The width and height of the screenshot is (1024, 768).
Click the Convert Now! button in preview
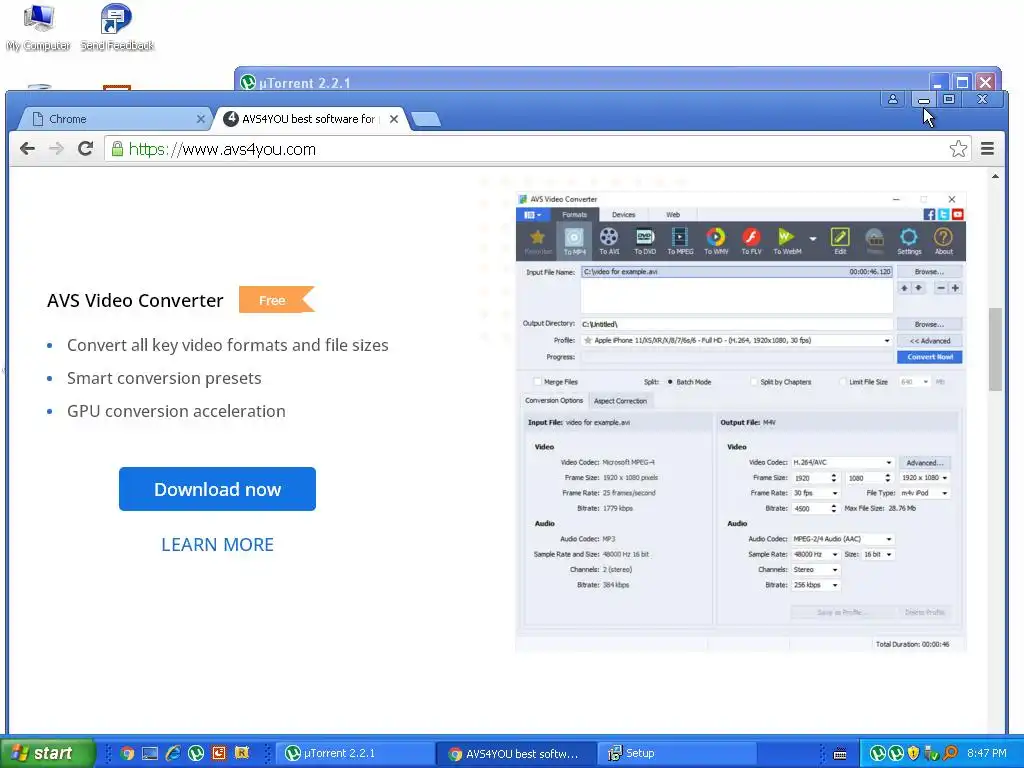(929, 357)
